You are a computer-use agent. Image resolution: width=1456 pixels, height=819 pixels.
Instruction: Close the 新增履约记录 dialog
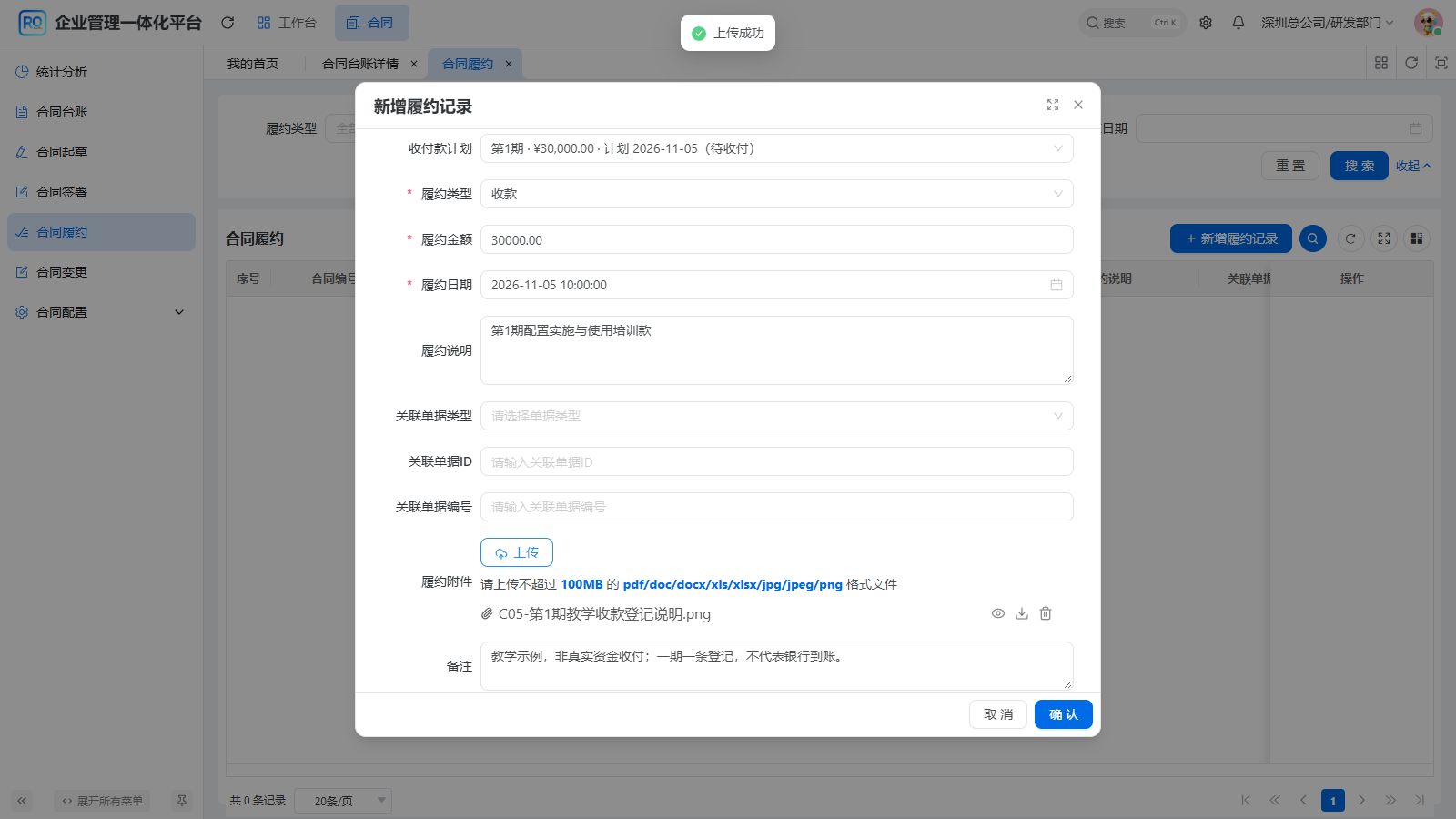tap(1078, 105)
